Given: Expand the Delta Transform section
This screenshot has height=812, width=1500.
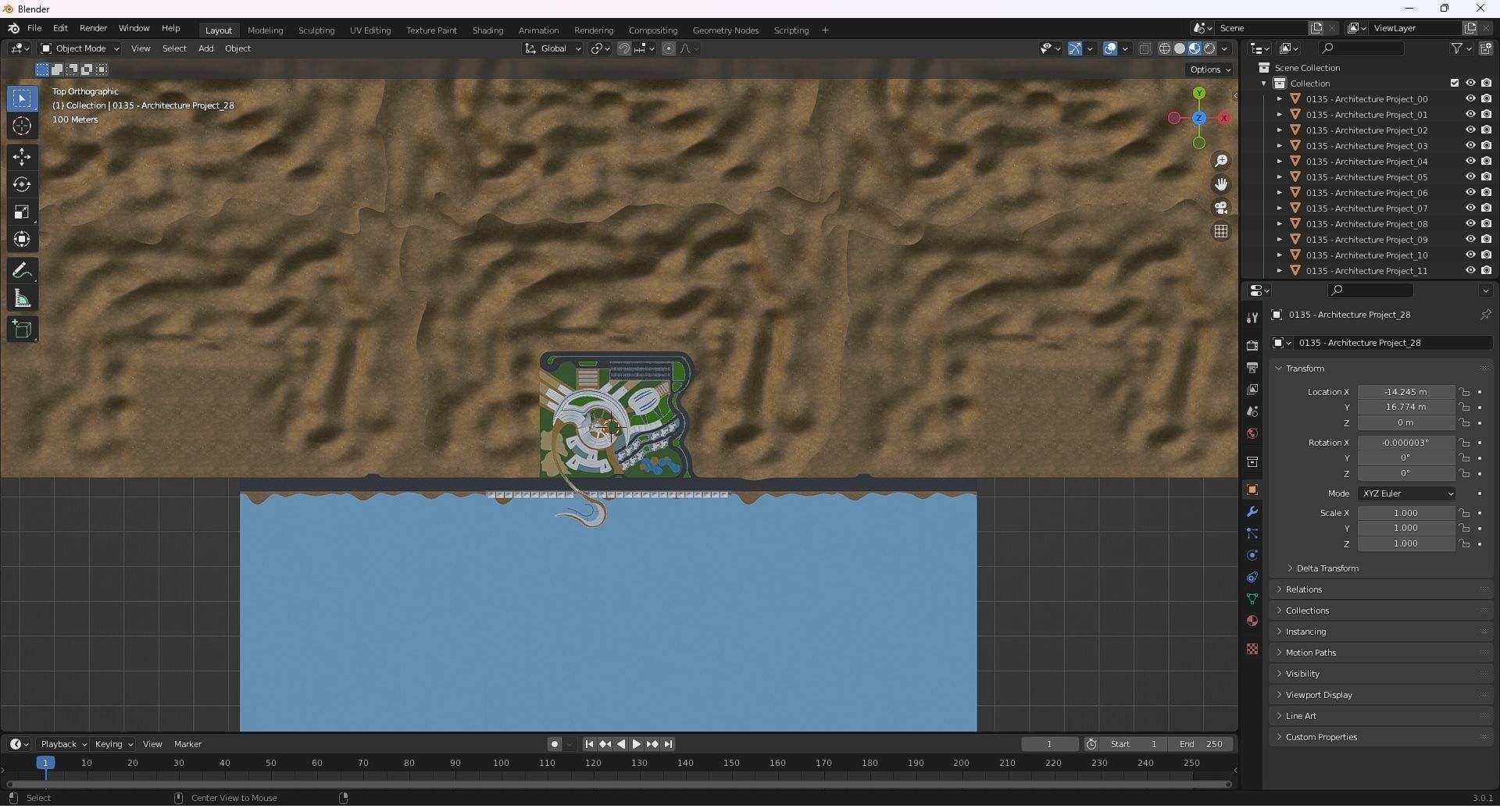Looking at the screenshot, I should [x=1327, y=568].
